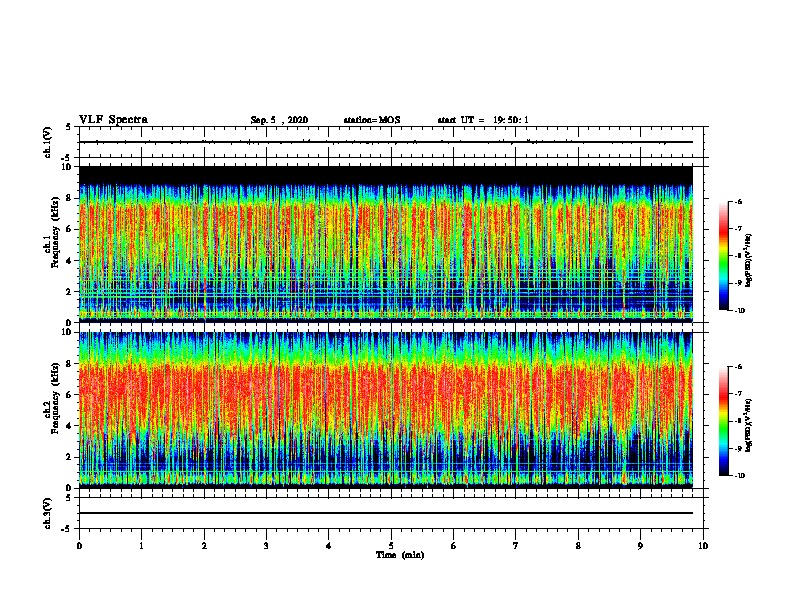The image size is (792, 612).
Task: Click the ch.3 voltage waveform trace
Action: click(x=386, y=513)
